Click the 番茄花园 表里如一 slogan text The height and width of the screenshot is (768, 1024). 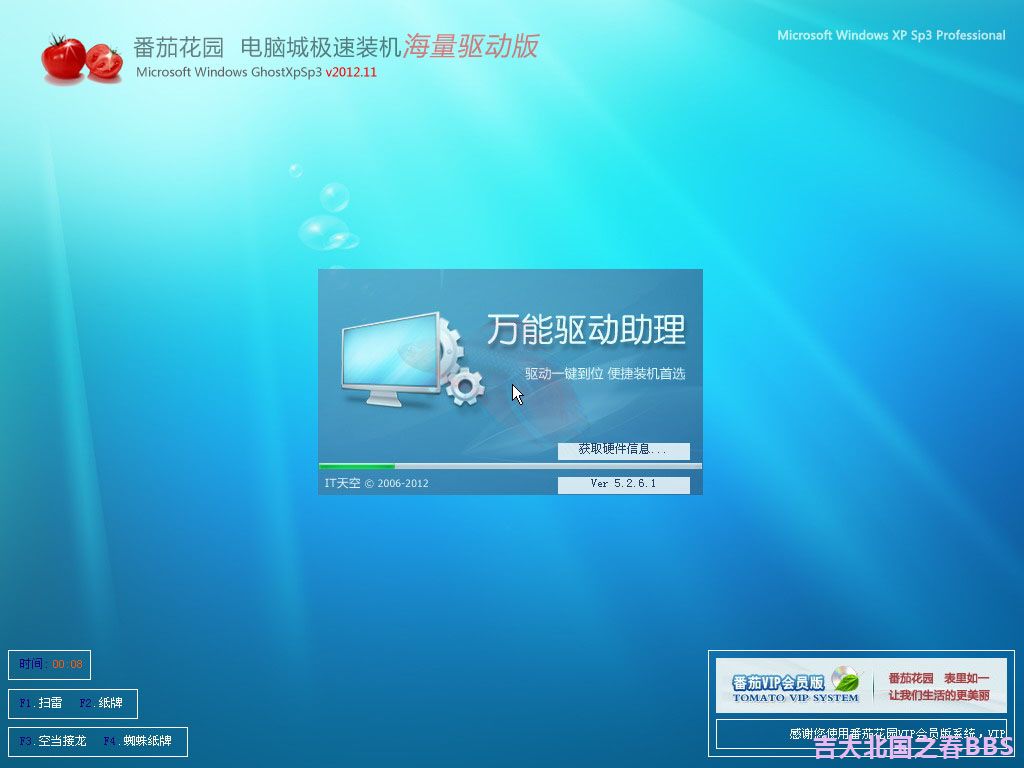[x=938, y=679]
